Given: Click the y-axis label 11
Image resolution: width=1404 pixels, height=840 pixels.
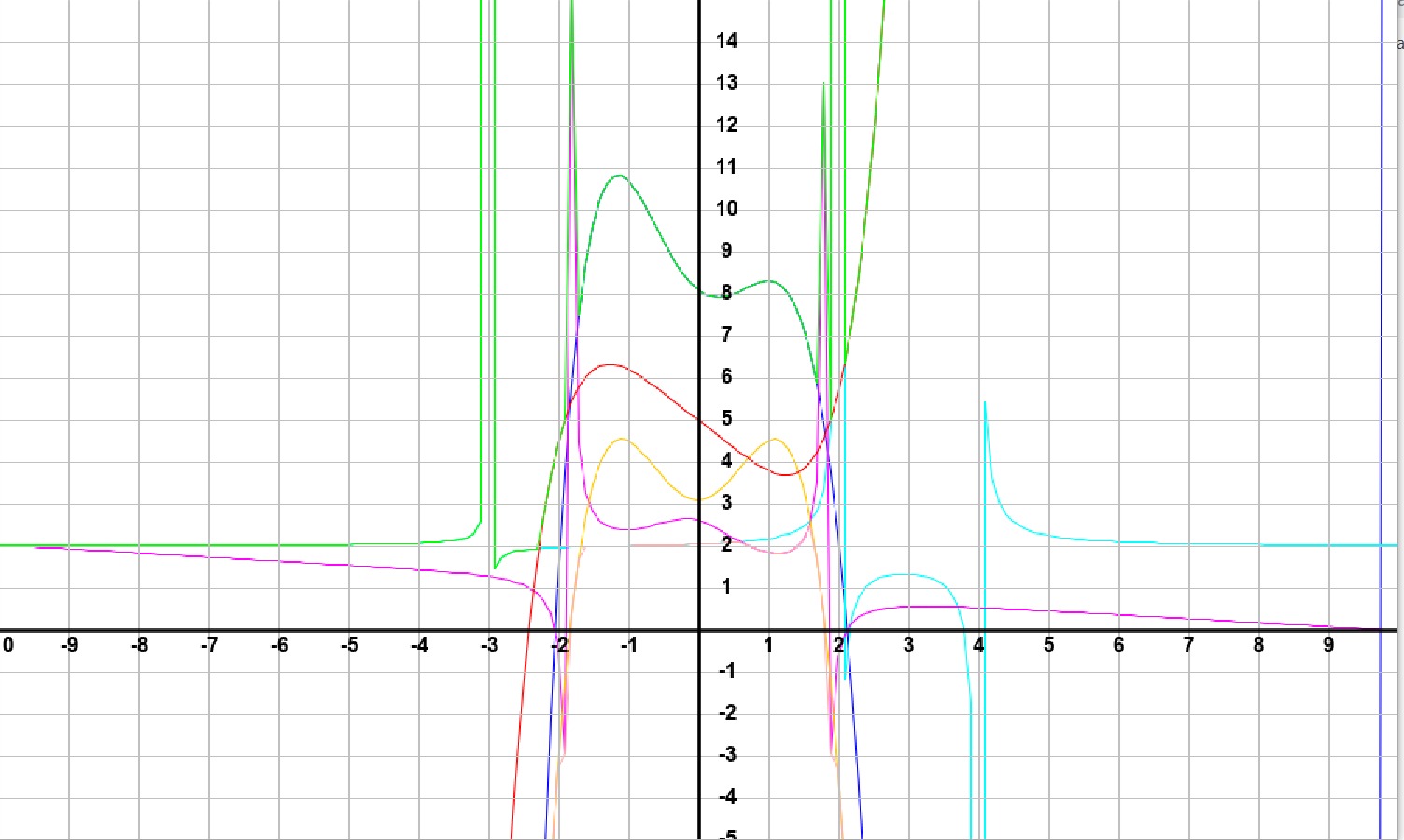Looking at the screenshot, I should (x=727, y=166).
